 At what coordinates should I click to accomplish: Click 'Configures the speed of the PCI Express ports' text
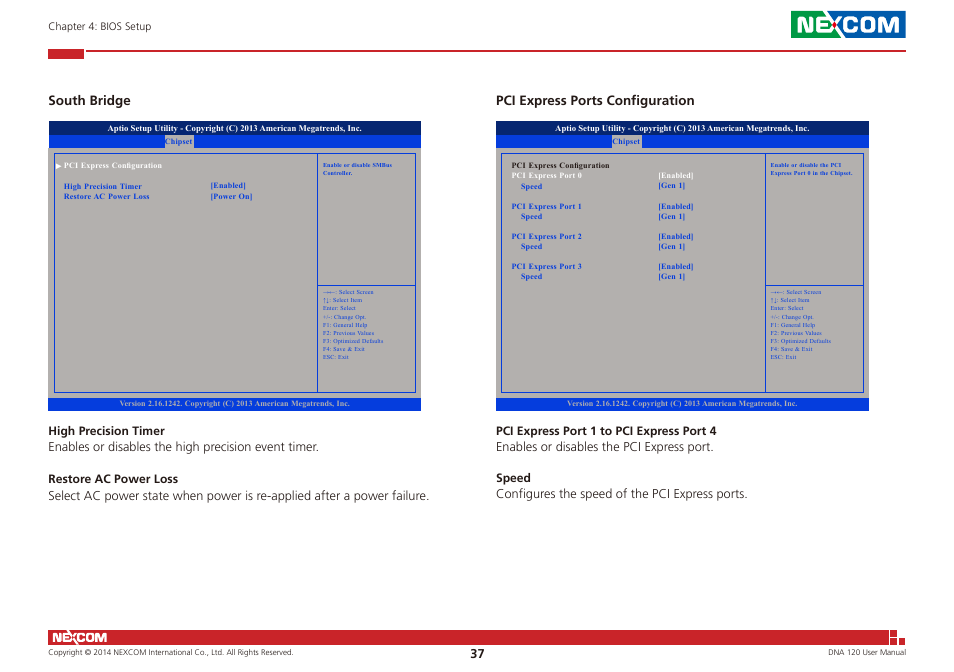coord(621,494)
